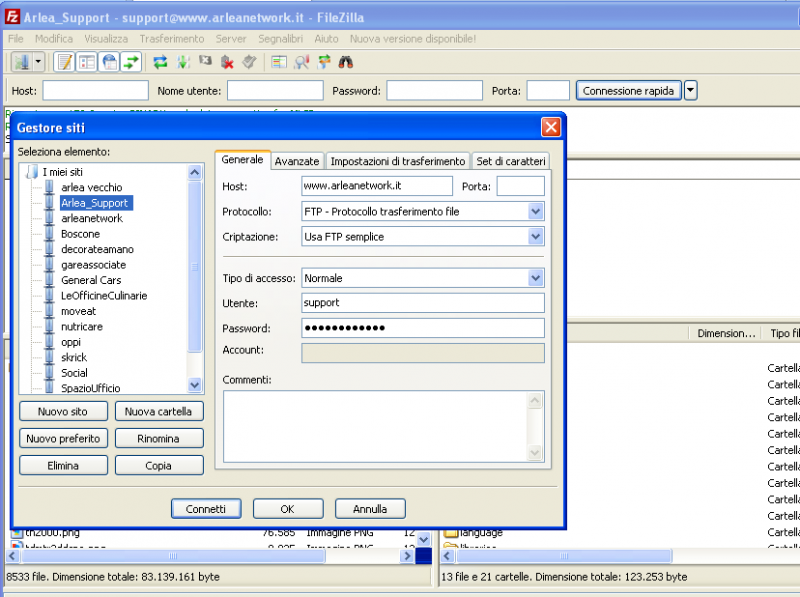Click the Nuovo sito button
Image resolution: width=800 pixels, height=597 pixels.
[63, 411]
